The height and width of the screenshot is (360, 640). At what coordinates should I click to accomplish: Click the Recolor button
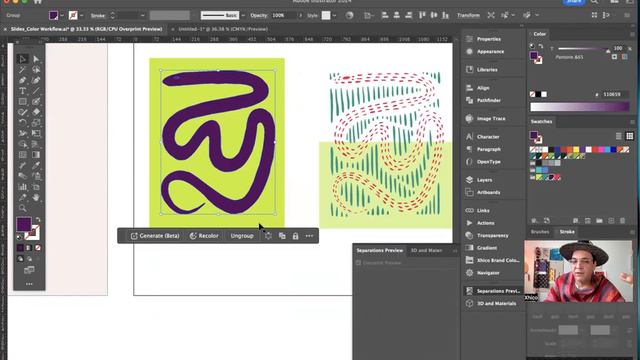204,236
